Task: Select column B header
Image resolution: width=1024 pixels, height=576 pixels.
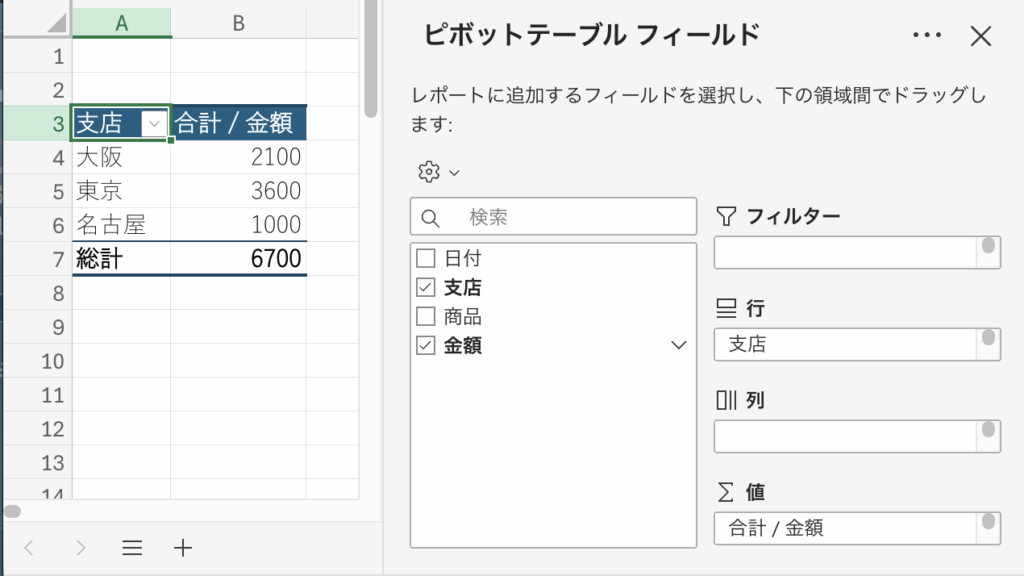Action: click(238, 23)
